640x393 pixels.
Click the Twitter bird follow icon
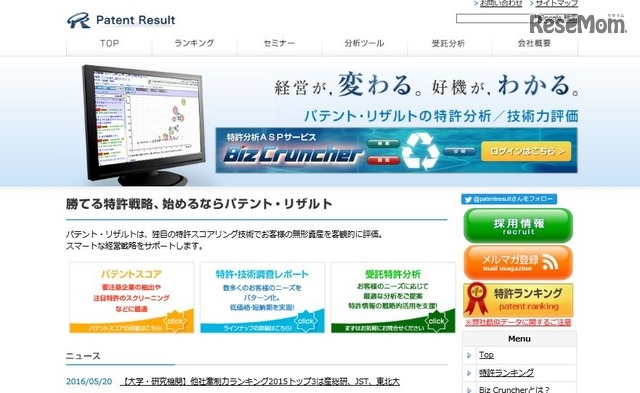(468, 200)
